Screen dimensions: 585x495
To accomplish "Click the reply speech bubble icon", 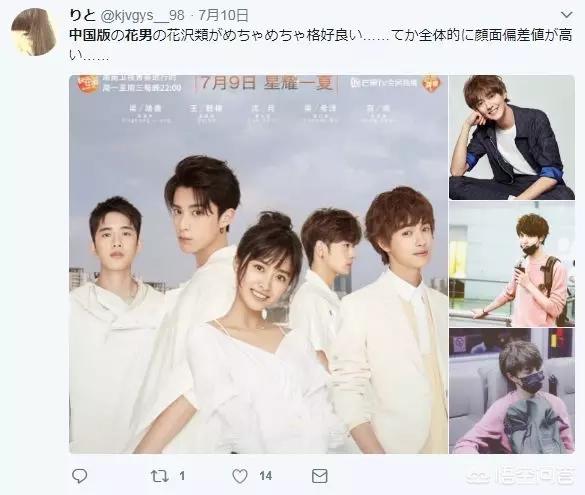I will pos(79,476).
